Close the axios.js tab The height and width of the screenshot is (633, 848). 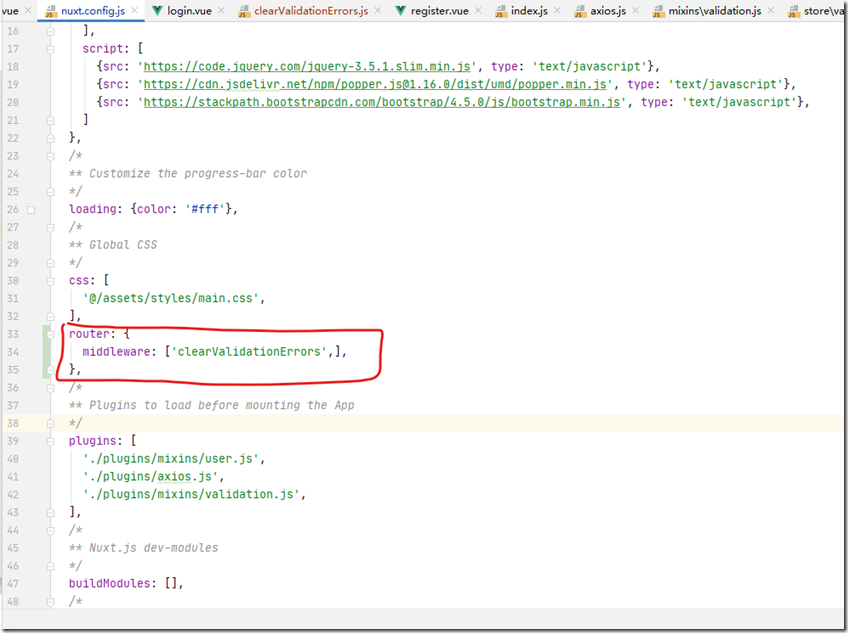coord(635,10)
